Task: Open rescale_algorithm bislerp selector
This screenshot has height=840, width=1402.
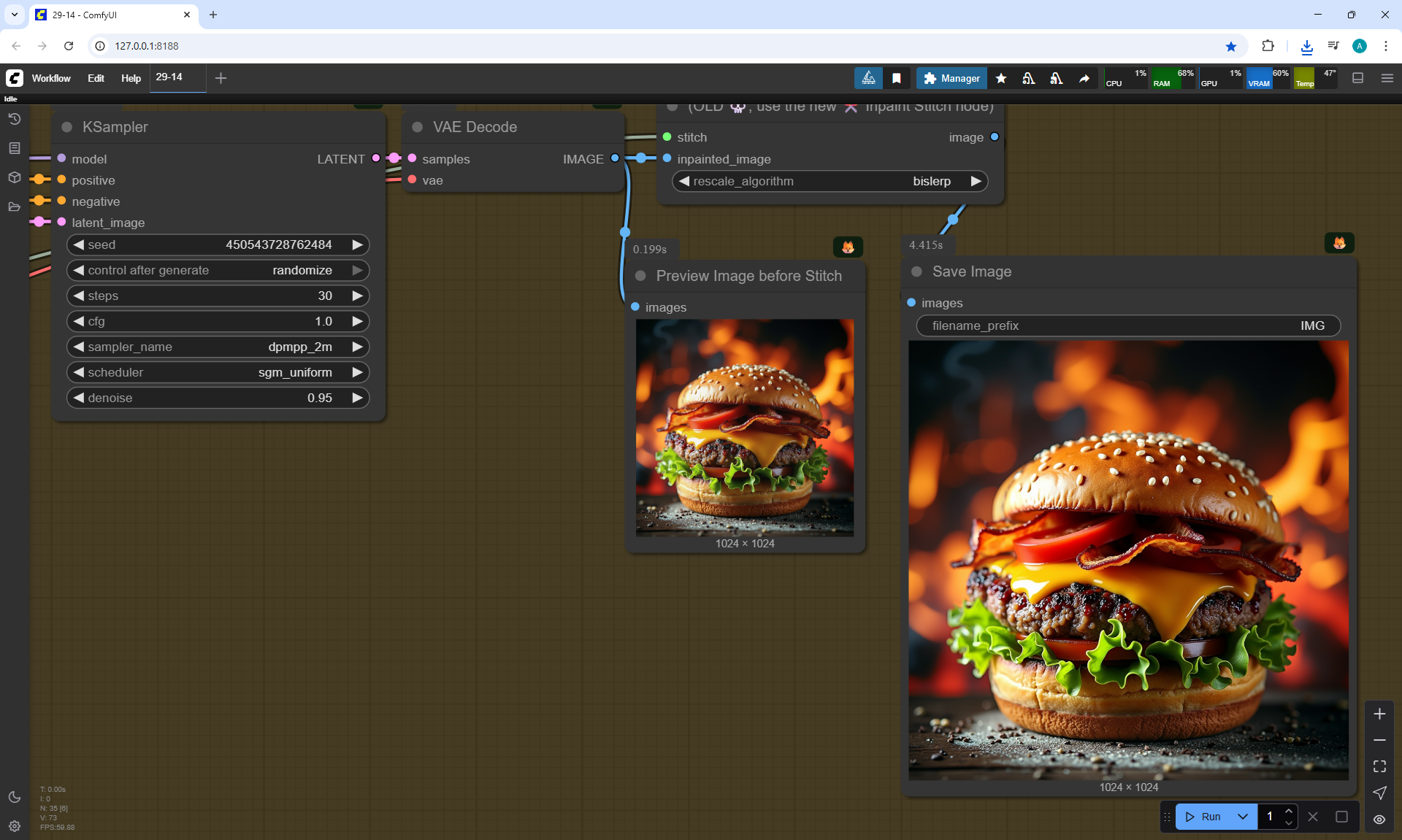Action: (830, 181)
